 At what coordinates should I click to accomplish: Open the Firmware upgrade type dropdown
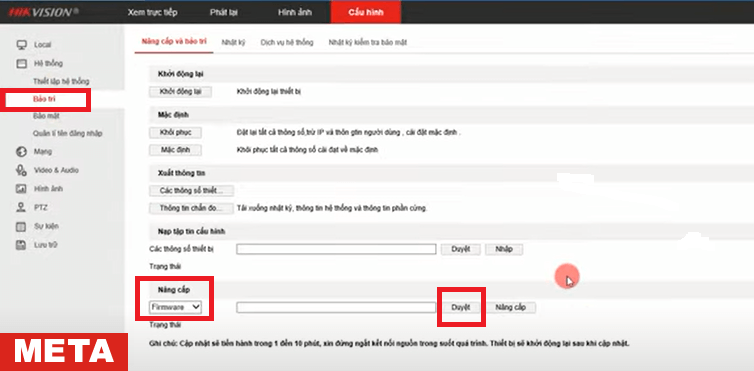pyautogui.click(x=175, y=307)
